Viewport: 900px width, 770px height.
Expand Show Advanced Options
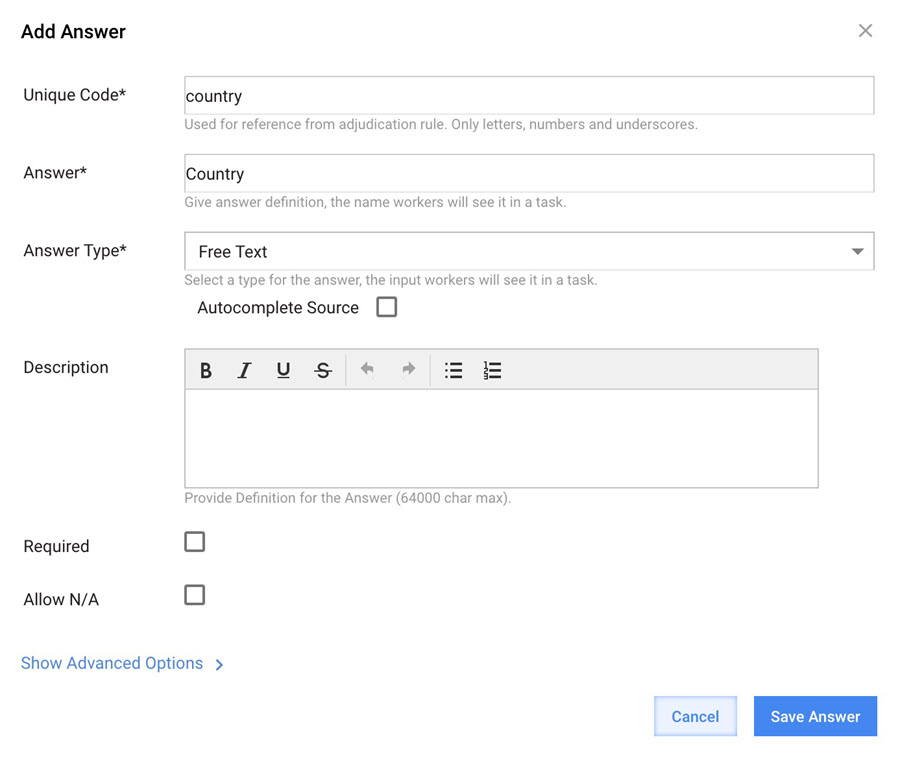(x=122, y=663)
